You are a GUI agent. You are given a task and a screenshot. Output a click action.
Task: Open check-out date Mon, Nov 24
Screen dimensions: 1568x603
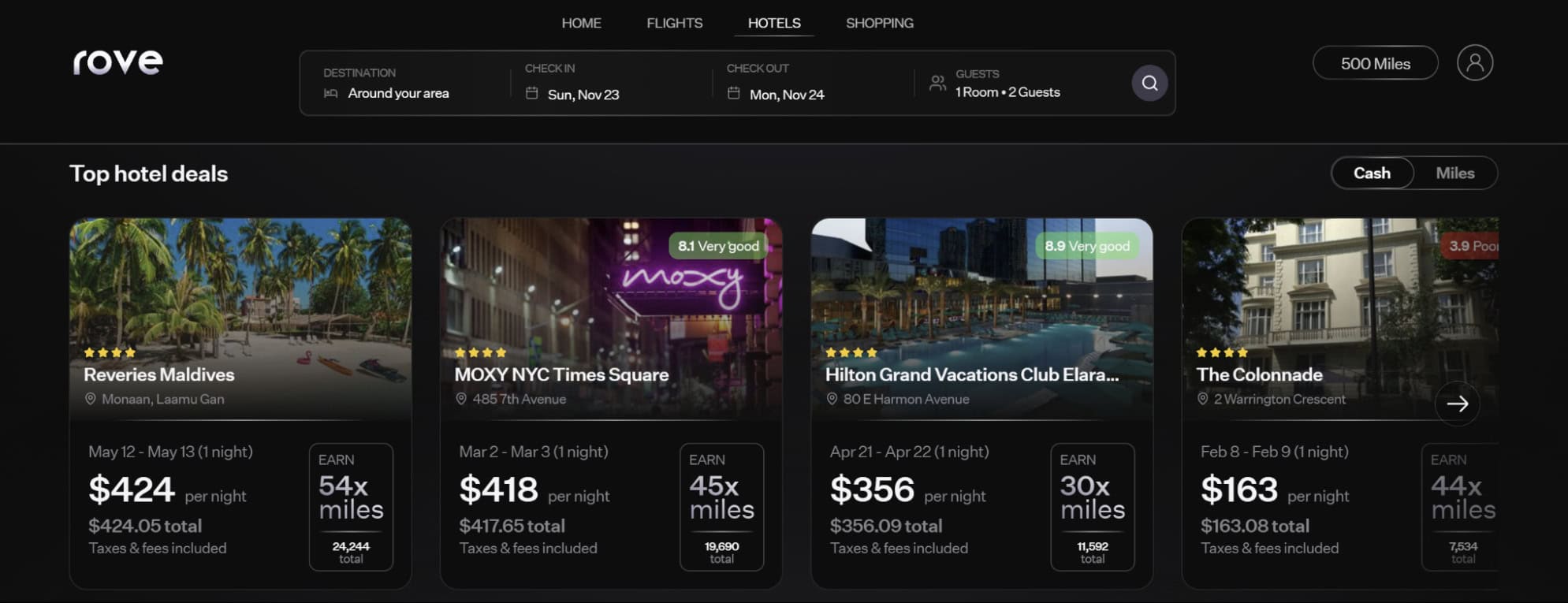pyautogui.click(x=812, y=83)
